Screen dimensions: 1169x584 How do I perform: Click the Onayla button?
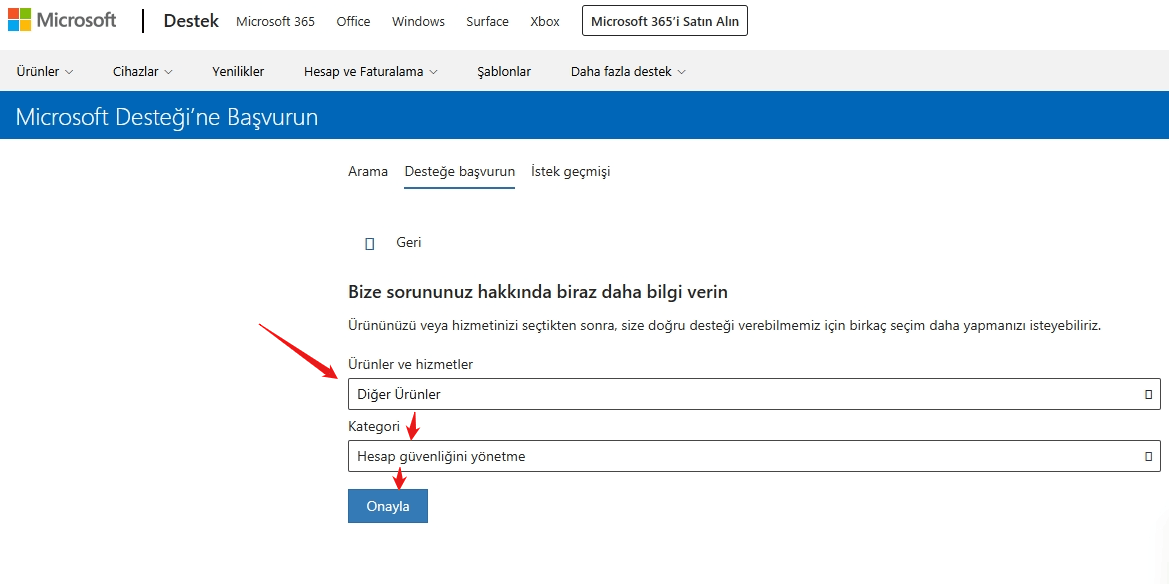[x=388, y=506]
